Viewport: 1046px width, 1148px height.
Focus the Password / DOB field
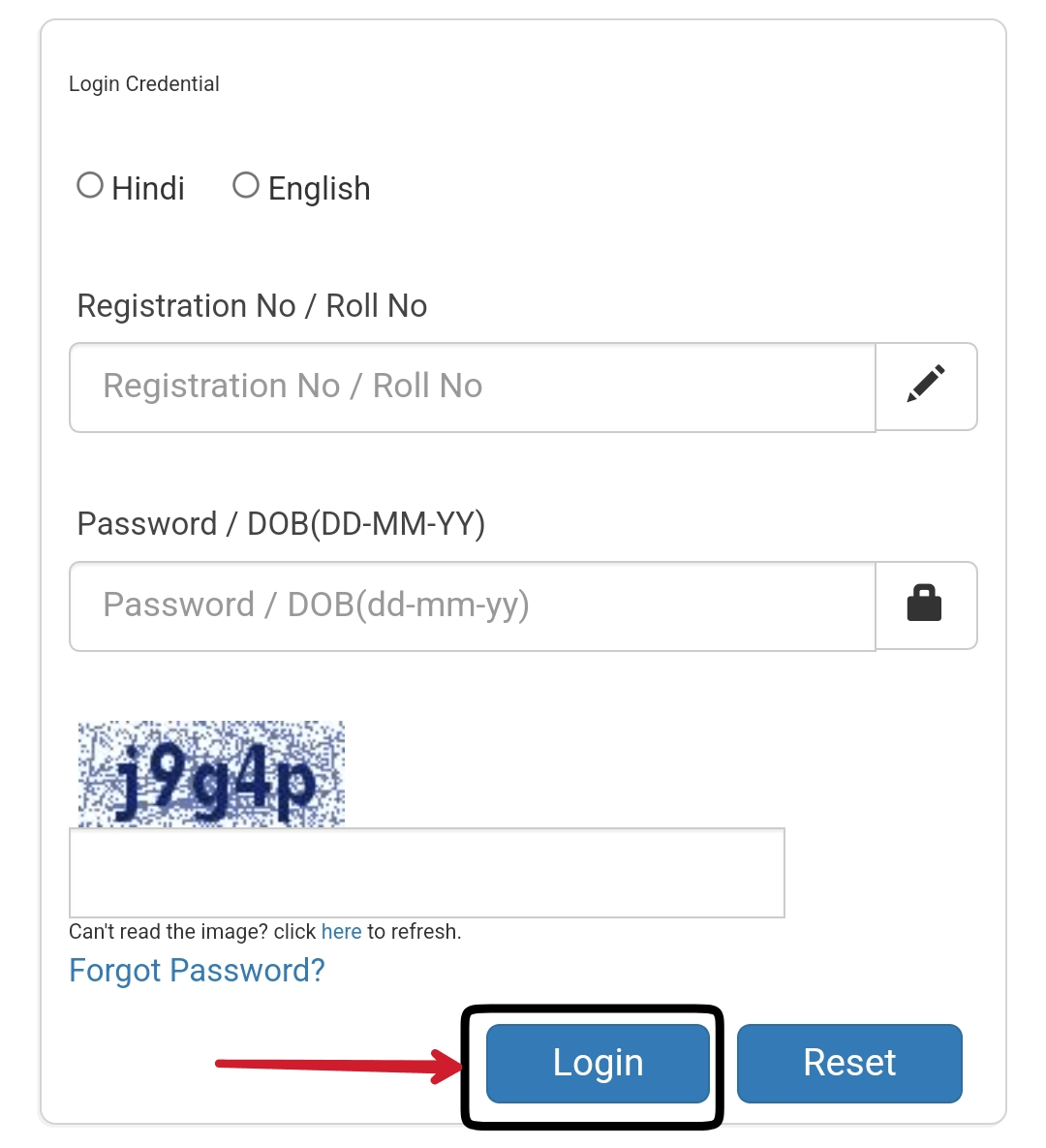[x=473, y=605]
